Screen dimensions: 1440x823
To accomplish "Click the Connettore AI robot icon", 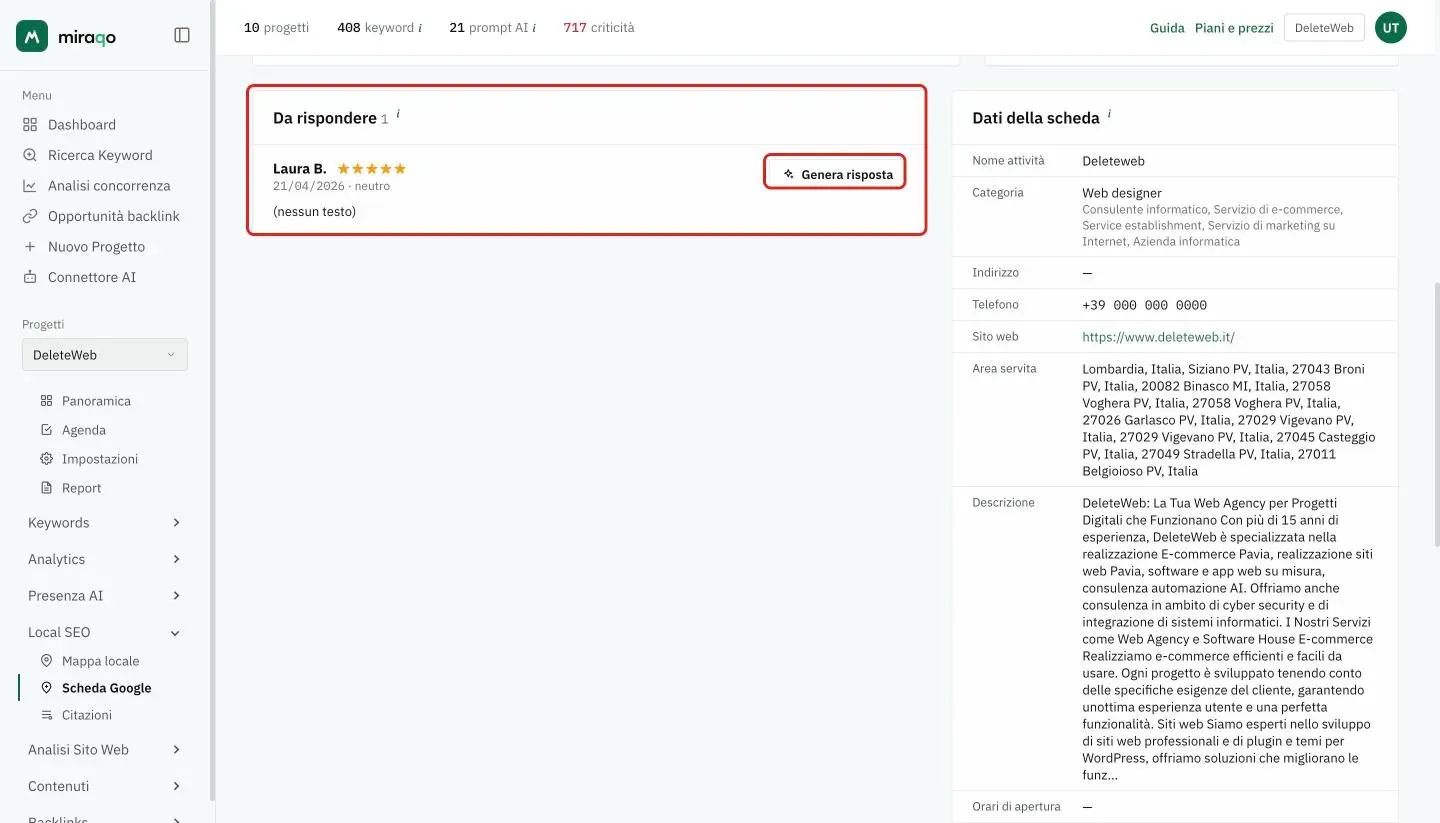I will coord(30,277).
